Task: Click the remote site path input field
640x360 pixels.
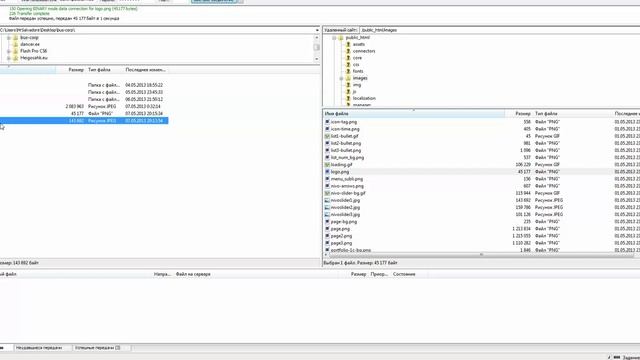Action: [500, 30]
